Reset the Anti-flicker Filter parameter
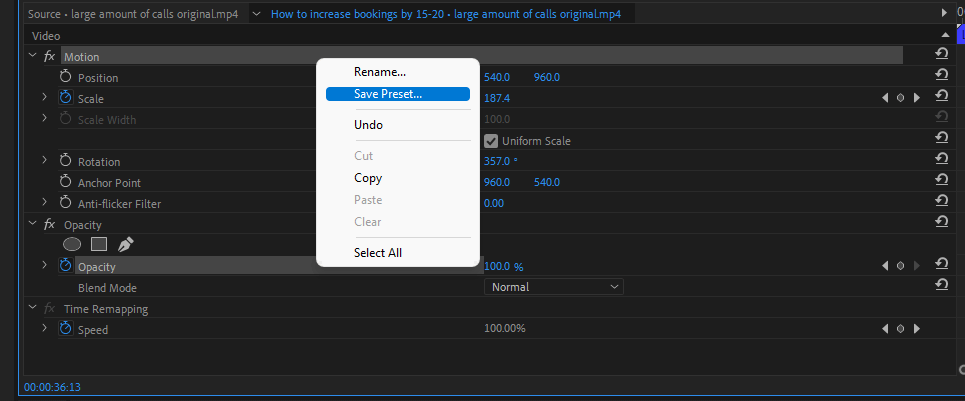 (941, 200)
